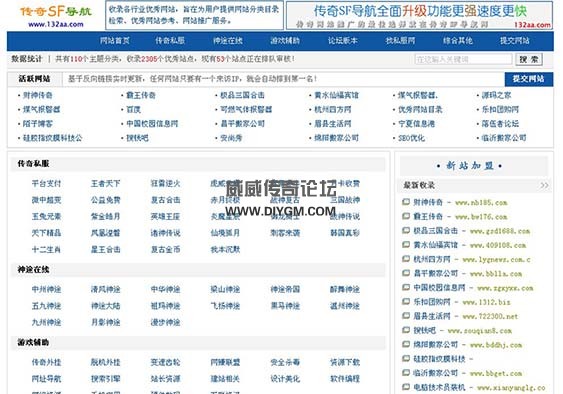Open 论坛版本 in the blue navigation bar
This screenshot has height=394, width=563.
click(x=343, y=41)
